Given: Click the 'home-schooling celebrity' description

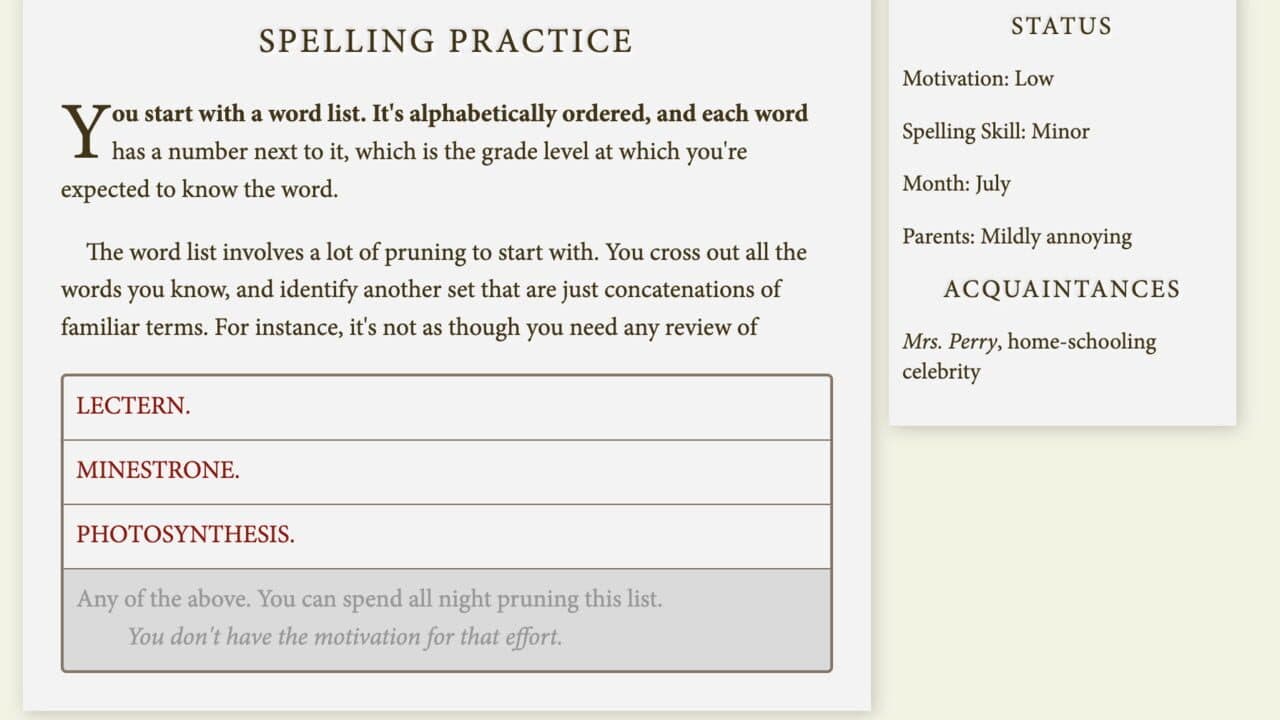Looking at the screenshot, I should (x=1029, y=357).
